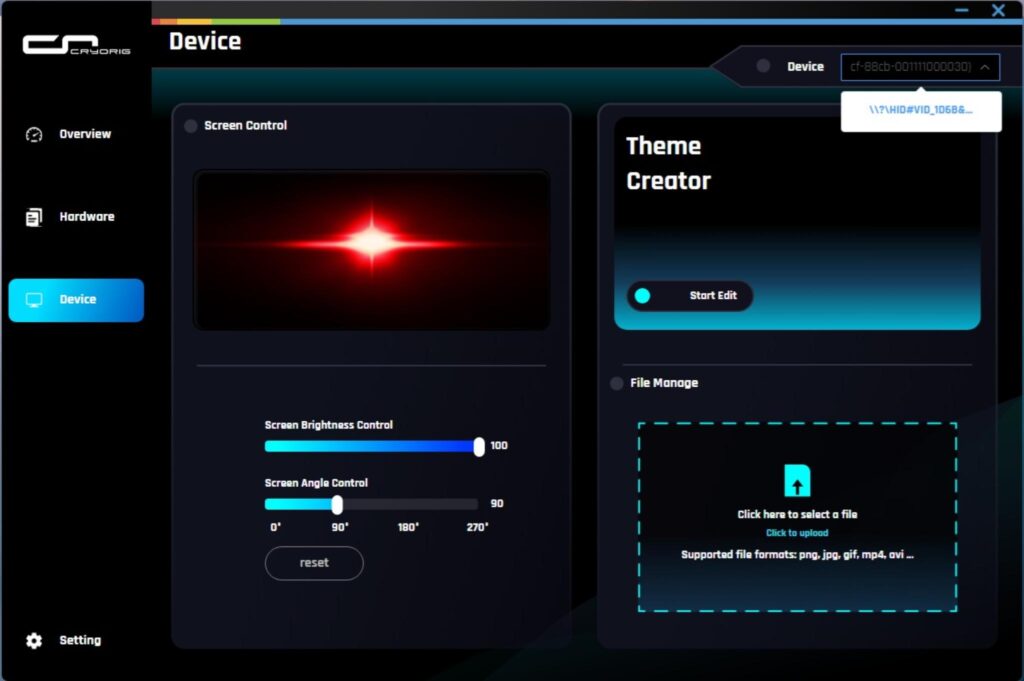Click the red flare screen preview
This screenshot has height=681, width=1024.
(372, 250)
